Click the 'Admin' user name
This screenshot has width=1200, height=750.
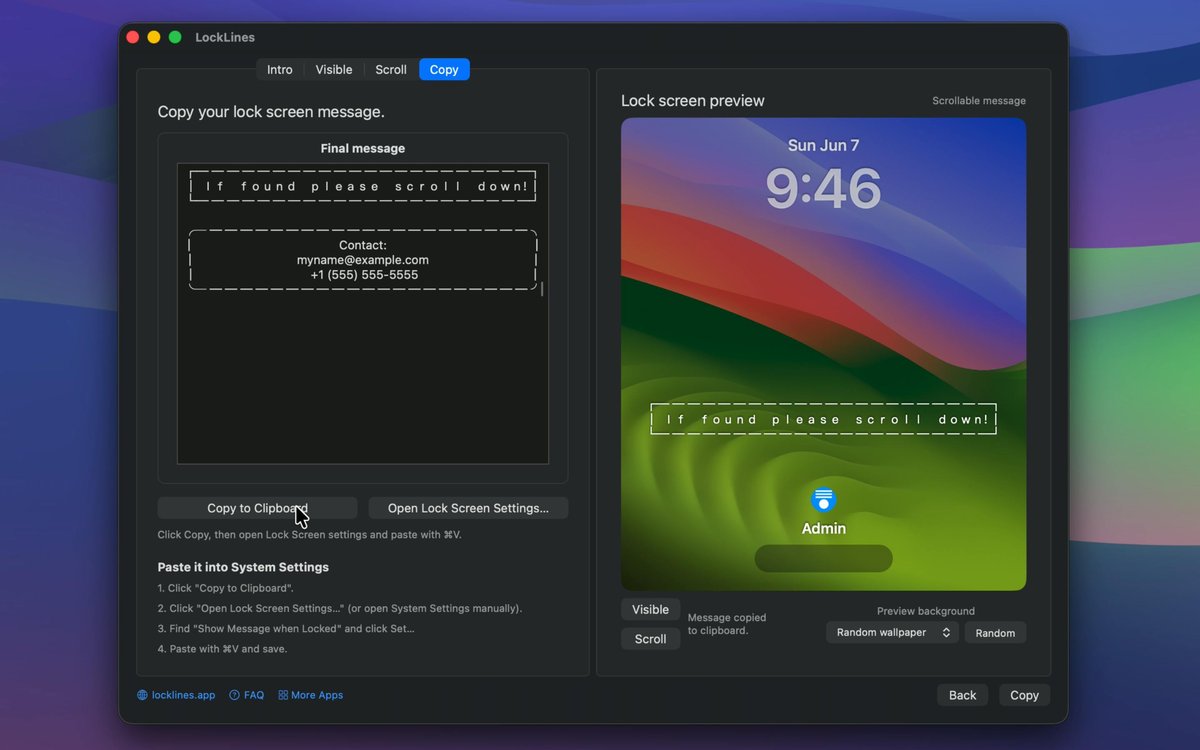[824, 528]
